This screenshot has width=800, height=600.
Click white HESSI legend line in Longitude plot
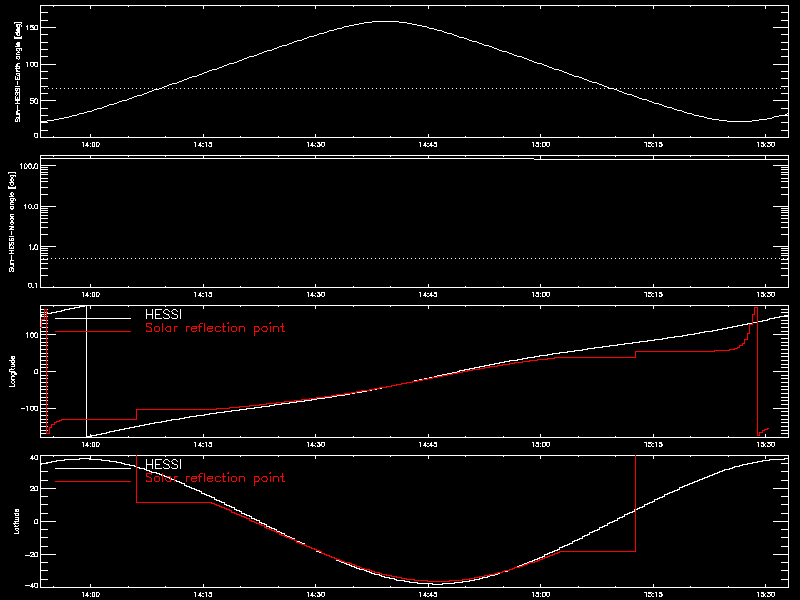point(93,318)
